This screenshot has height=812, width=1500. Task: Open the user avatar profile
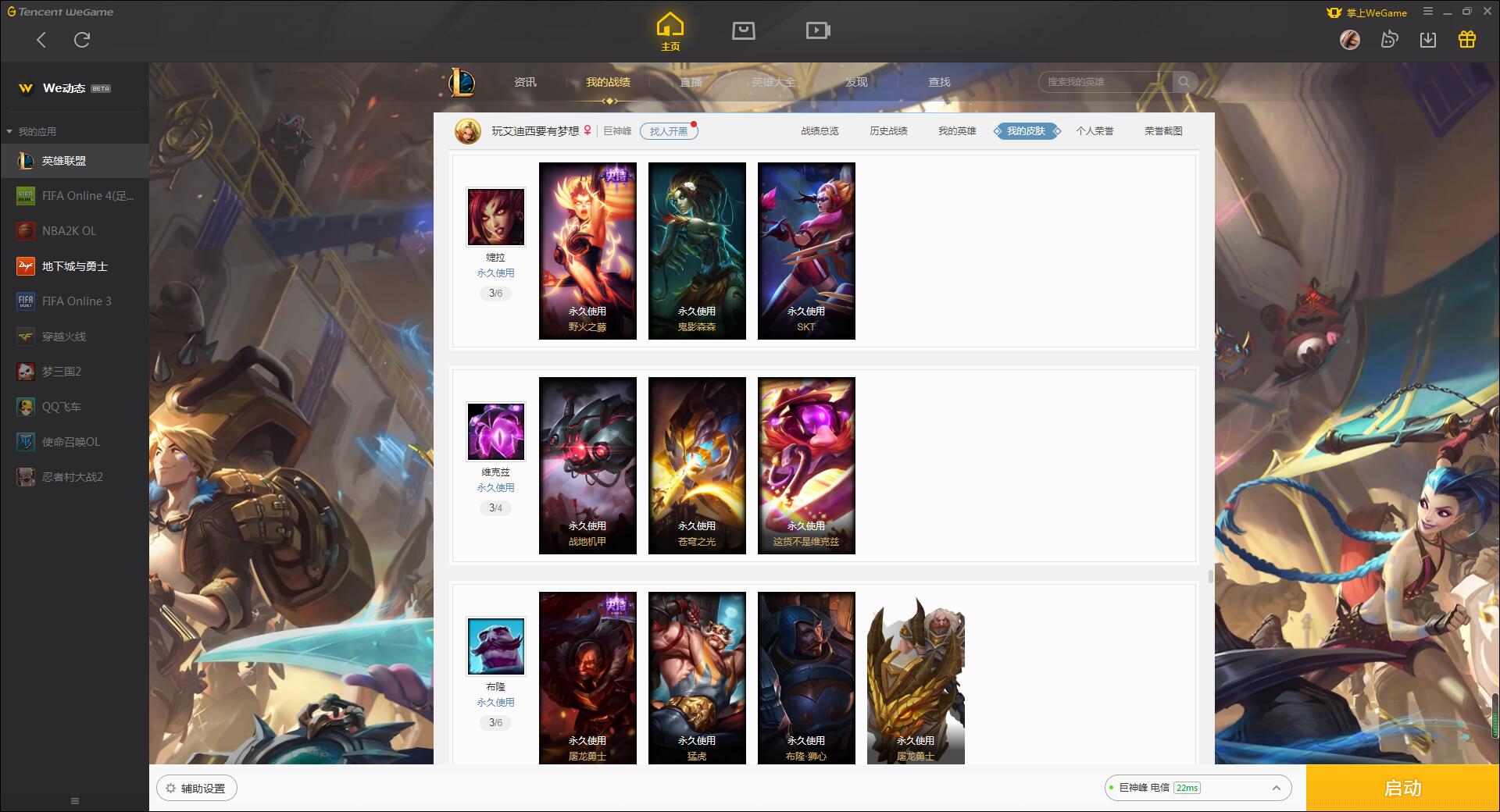coord(1350,39)
